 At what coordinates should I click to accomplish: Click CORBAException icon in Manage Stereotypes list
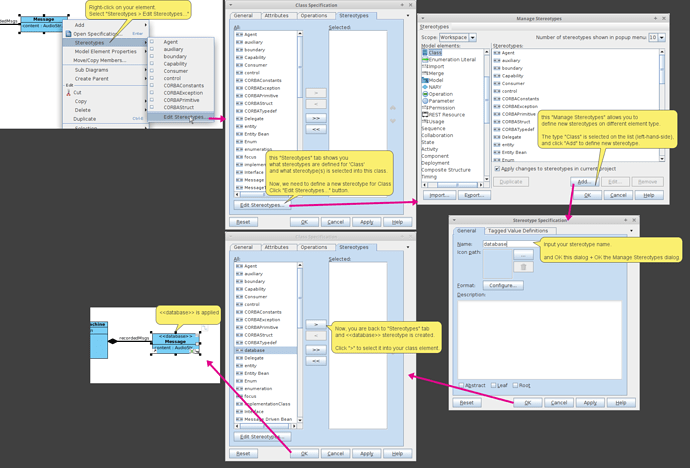[497, 106]
